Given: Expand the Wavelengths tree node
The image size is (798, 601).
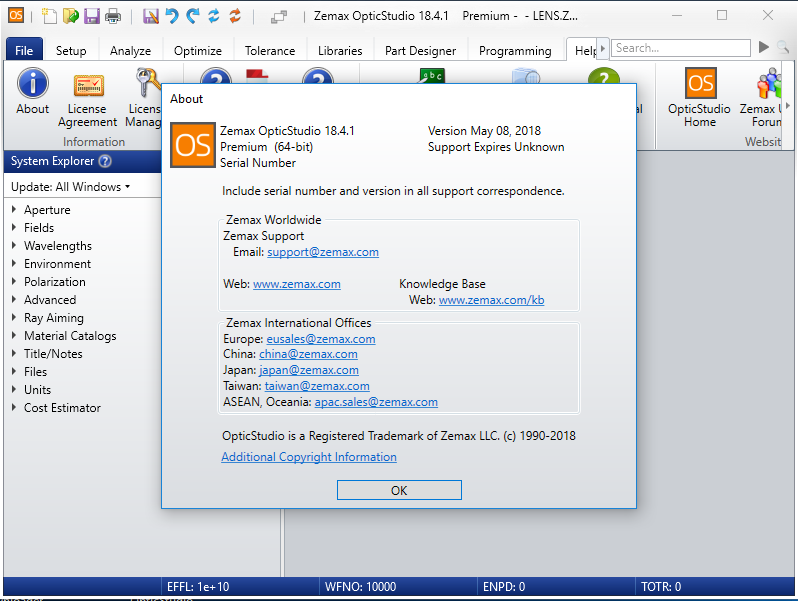Looking at the screenshot, I should [14, 245].
